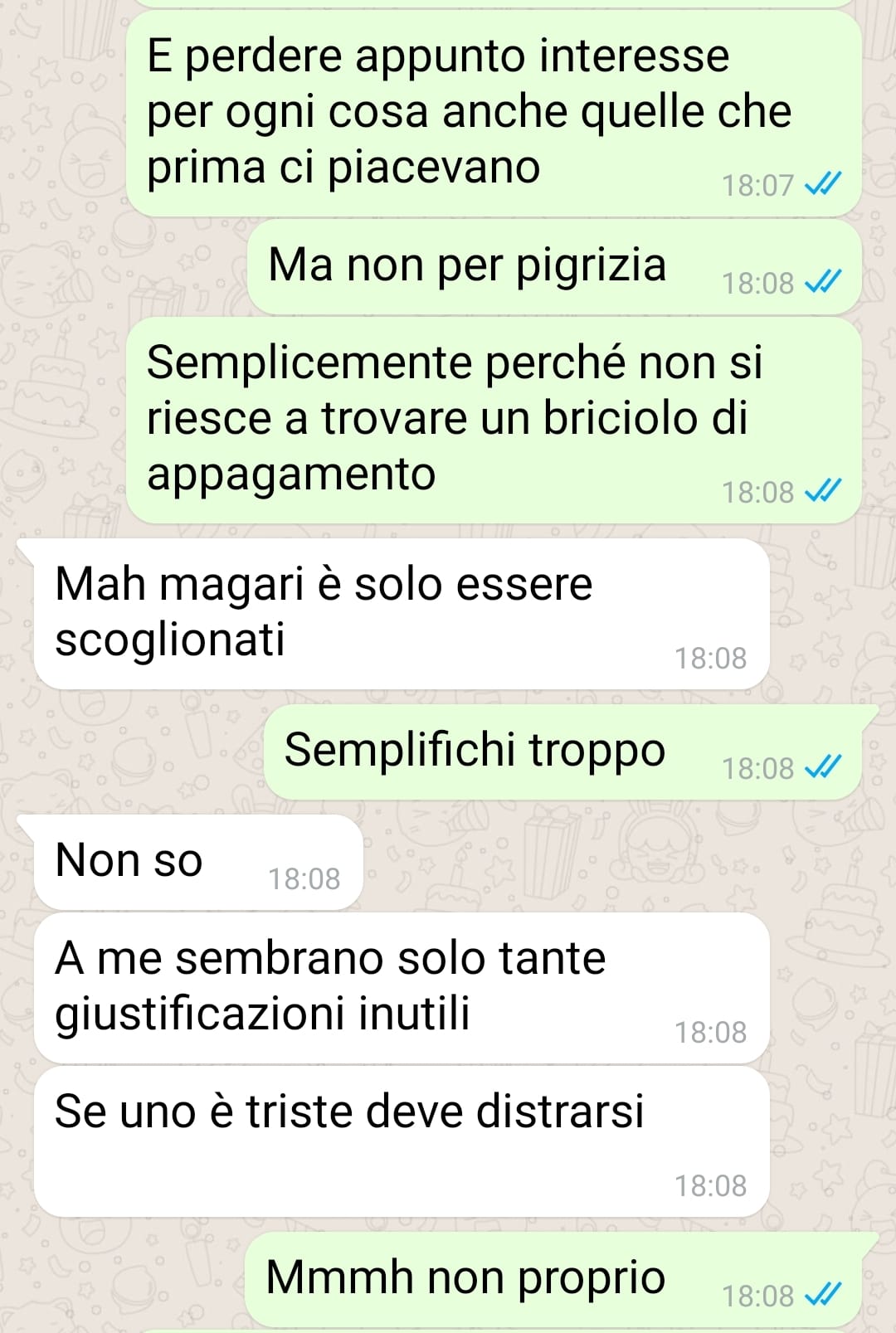Tap "A me sembrano solo tante giustificazioni" message

402,988
